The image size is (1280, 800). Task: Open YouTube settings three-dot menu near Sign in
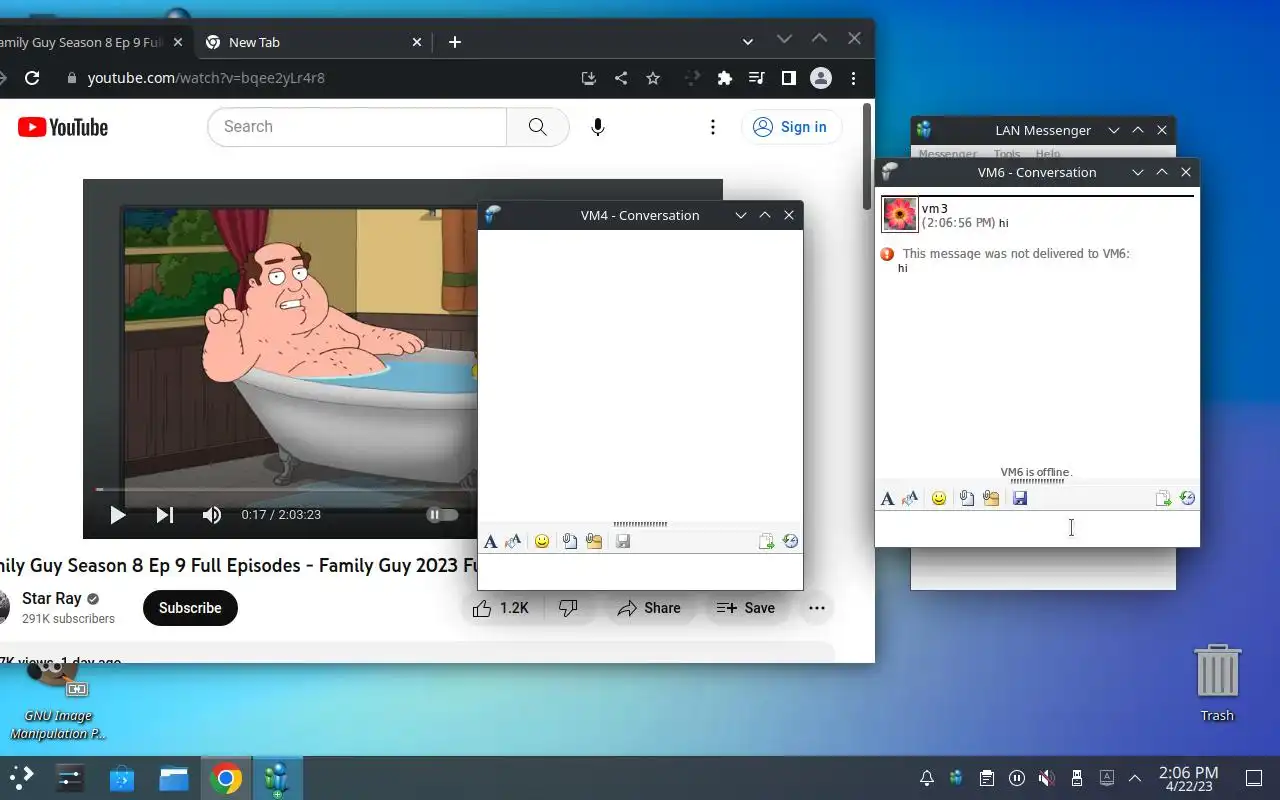click(x=712, y=127)
